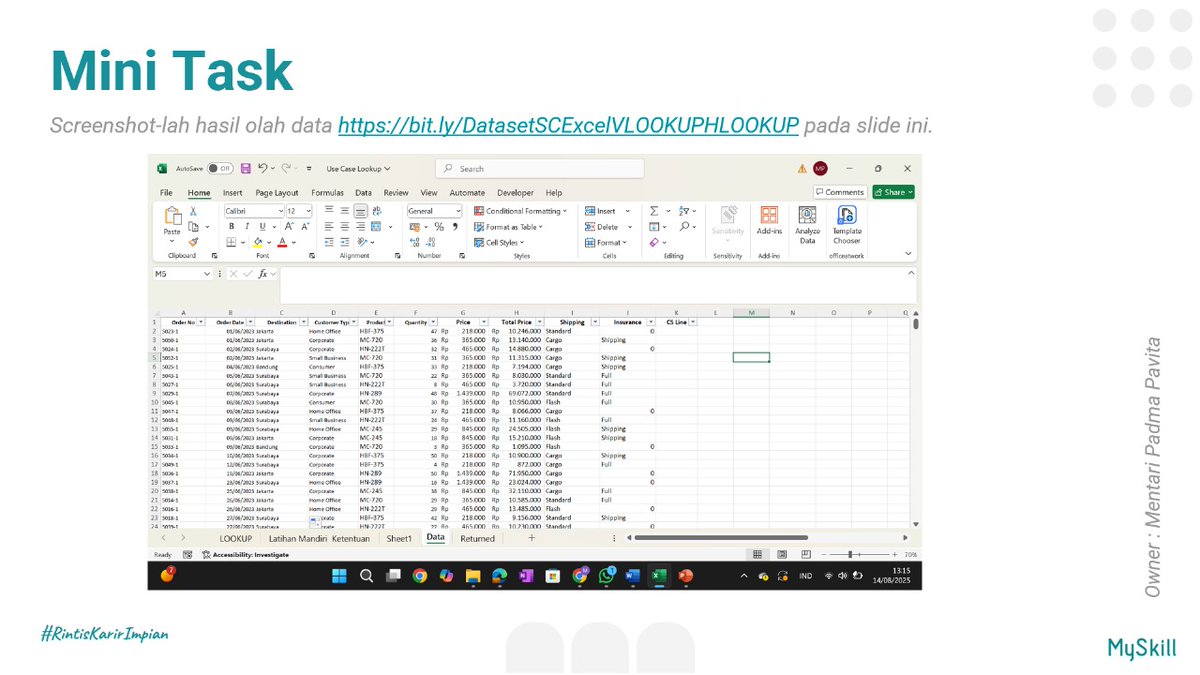Click the Insert Function fx icon
The image size is (1200, 675).
(x=263, y=273)
